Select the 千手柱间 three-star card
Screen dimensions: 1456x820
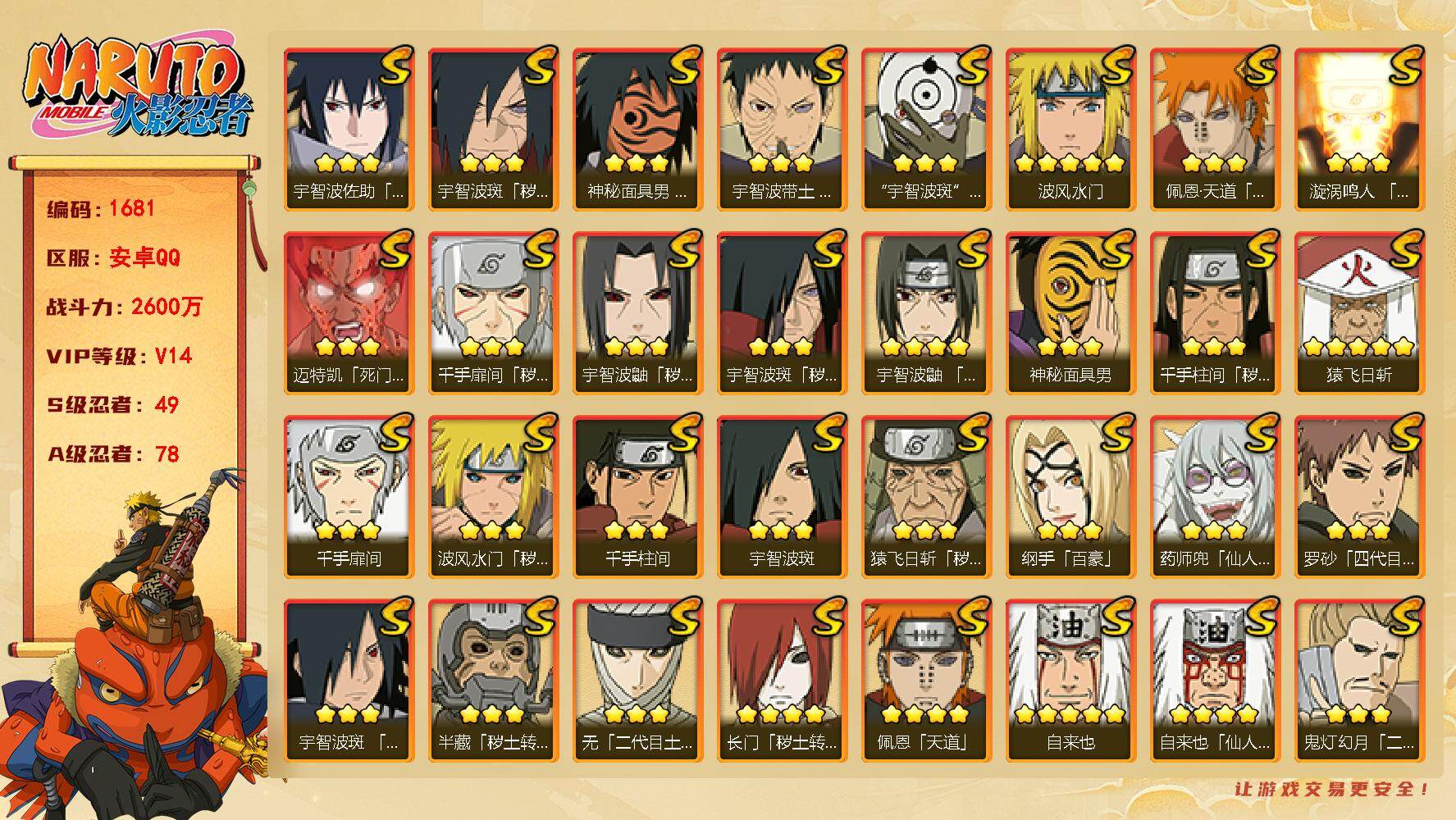coord(637,497)
